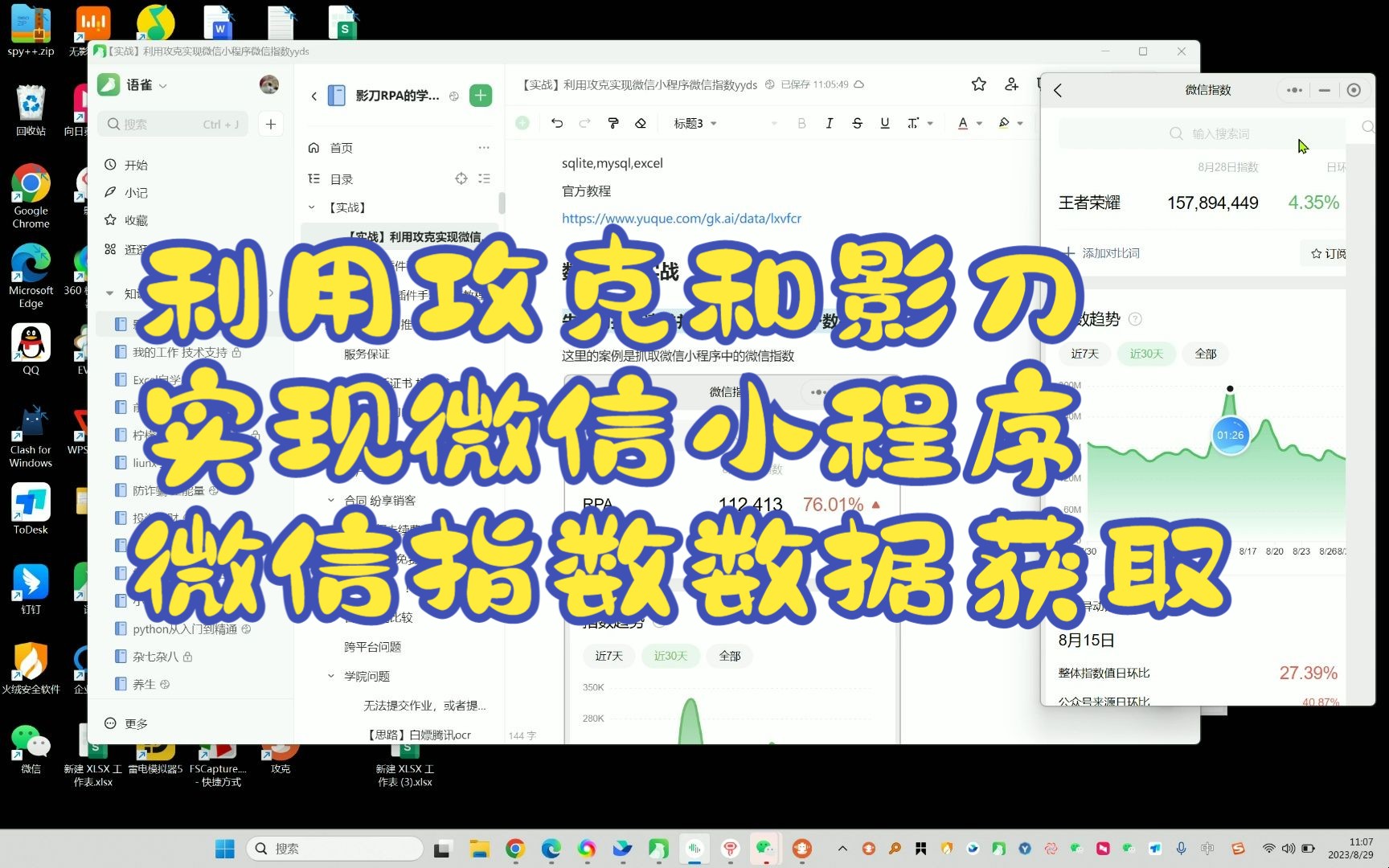The image size is (1389, 868).
Task: Open the 标题3 heading style dropdown
Action: 694,123
